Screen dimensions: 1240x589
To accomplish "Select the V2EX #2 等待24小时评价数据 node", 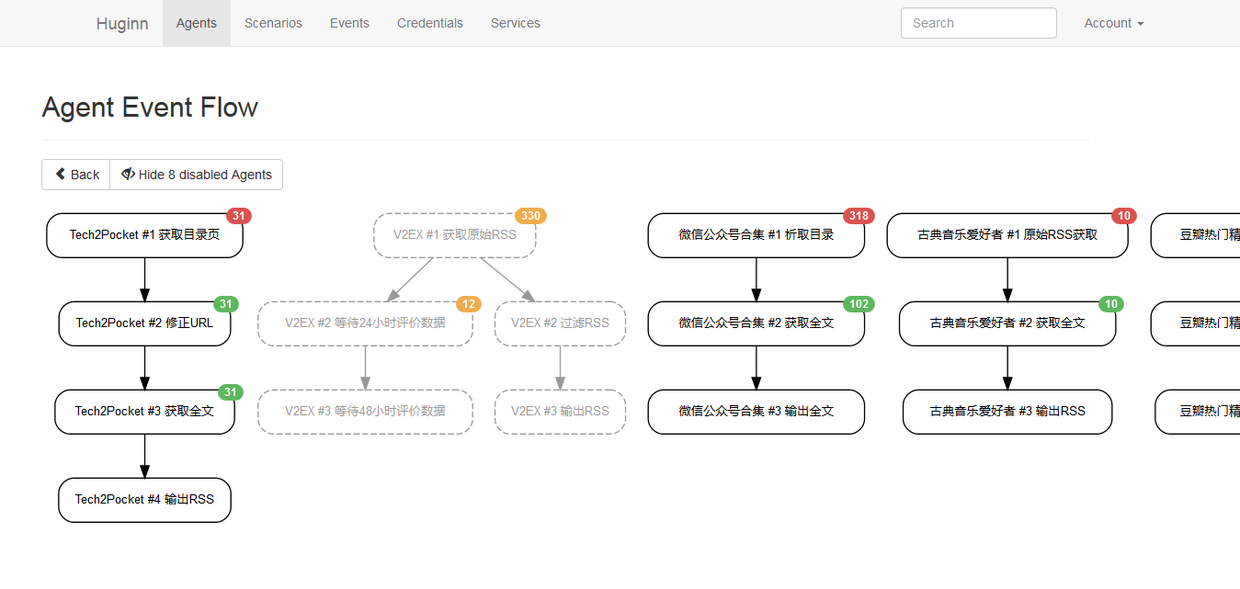I will [x=365, y=323].
